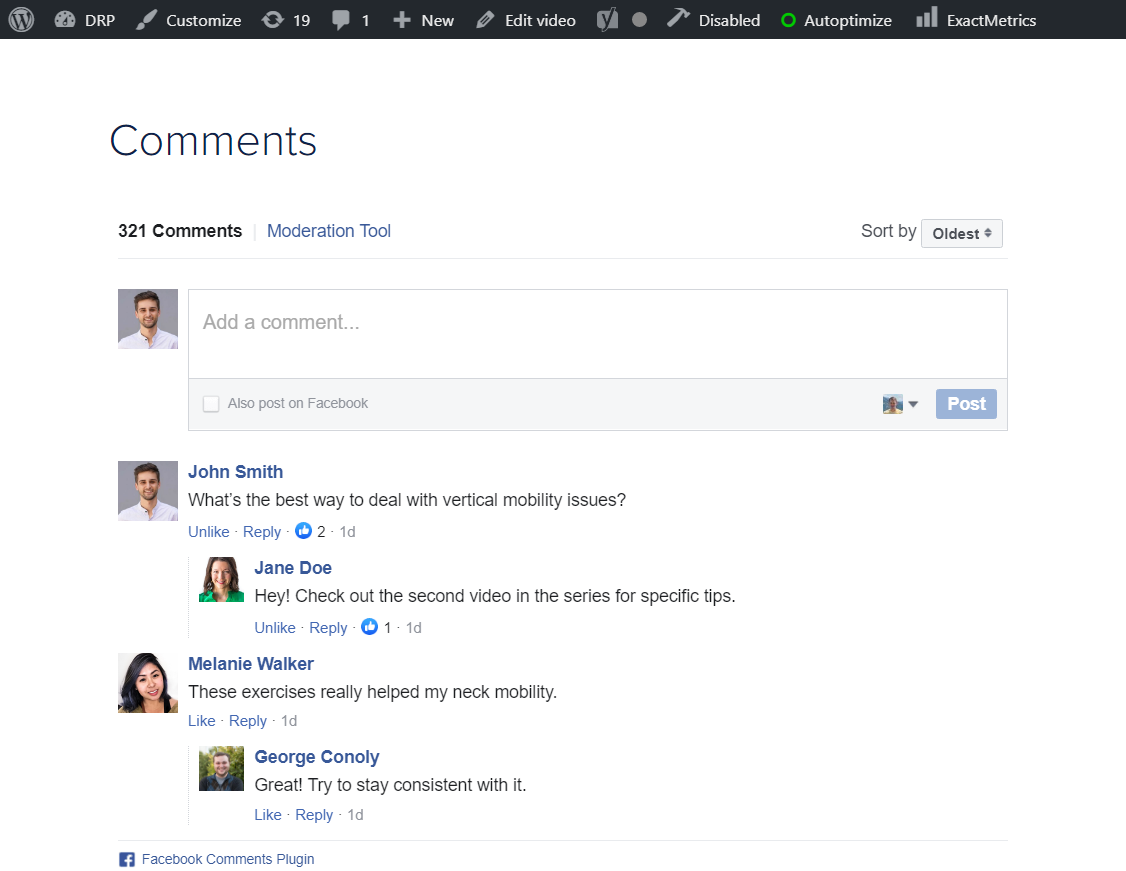This screenshot has width=1126, height=871.
Task: Open the Moderation Tool link
Action: point(329,230)
